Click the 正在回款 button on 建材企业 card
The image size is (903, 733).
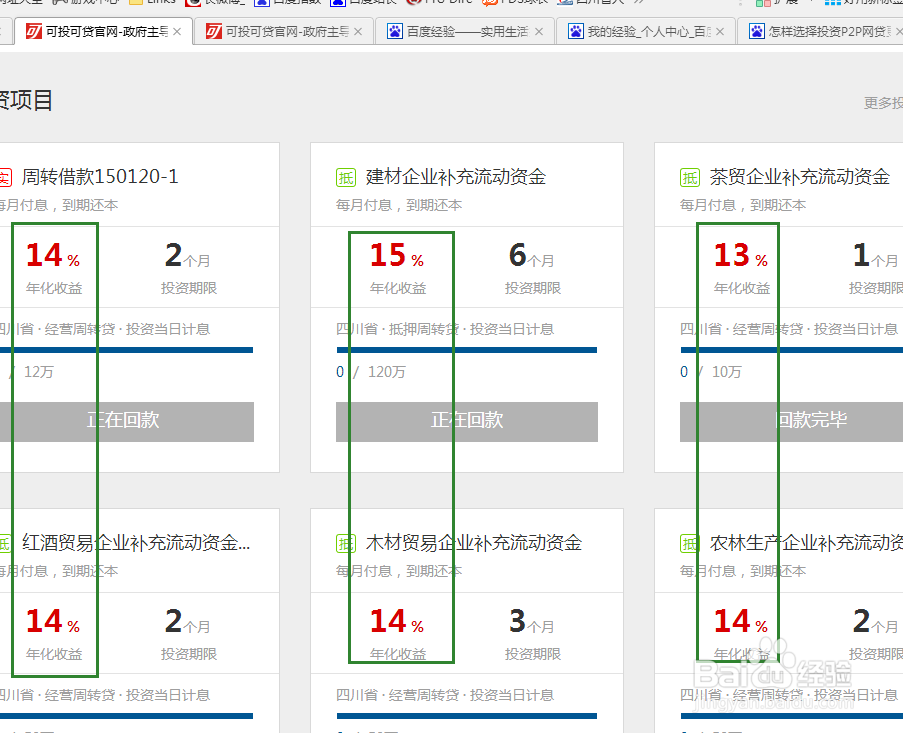coord(466,421)
